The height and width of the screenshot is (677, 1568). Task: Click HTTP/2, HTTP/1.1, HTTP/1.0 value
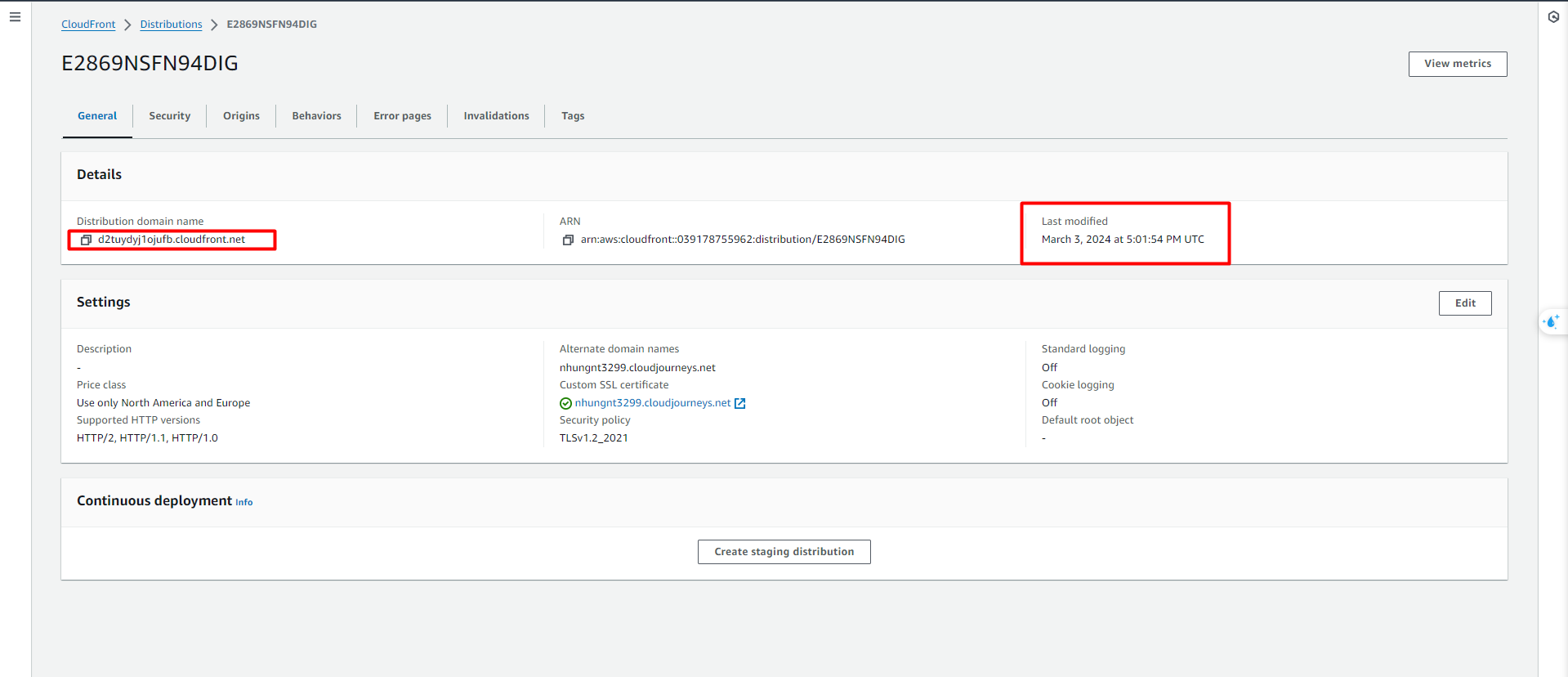point(147,438)
